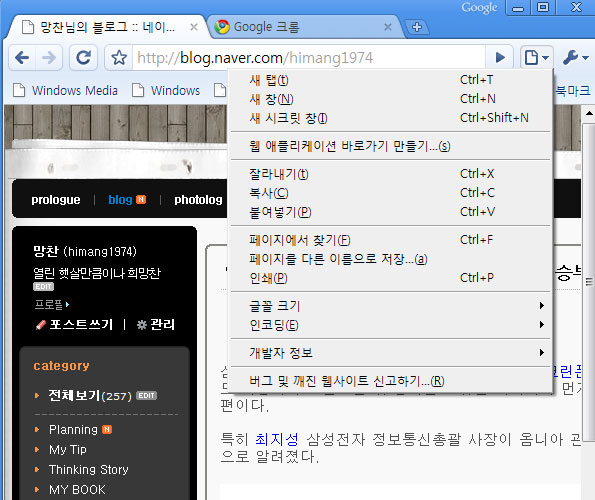Image resolution: width=595 pixels, height=500 pixels.
Task: Reload the page with the refresh icon
Action: pyautogui.click(x=83, y=58)
